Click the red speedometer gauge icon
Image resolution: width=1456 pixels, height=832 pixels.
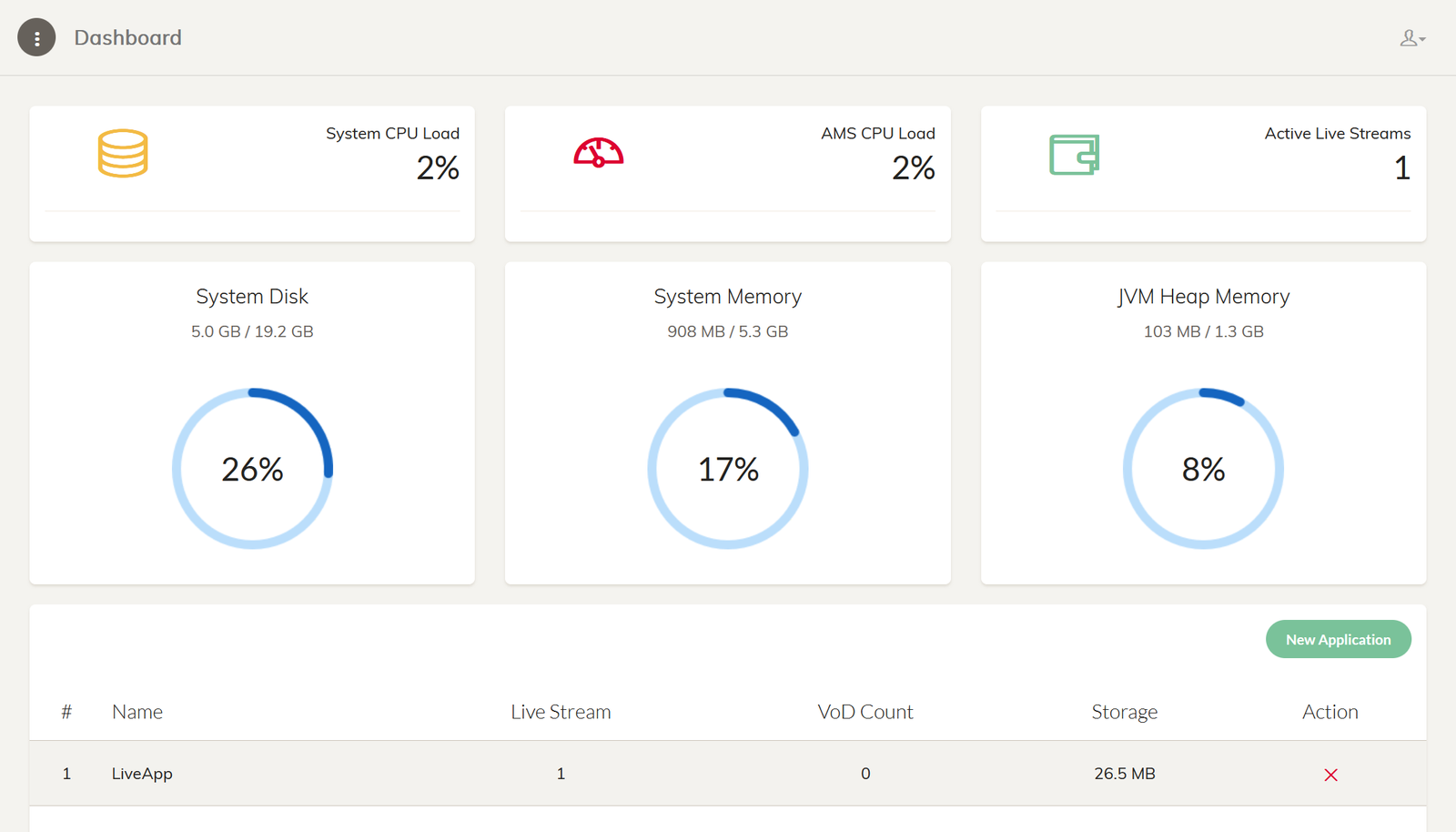point(598,153)
